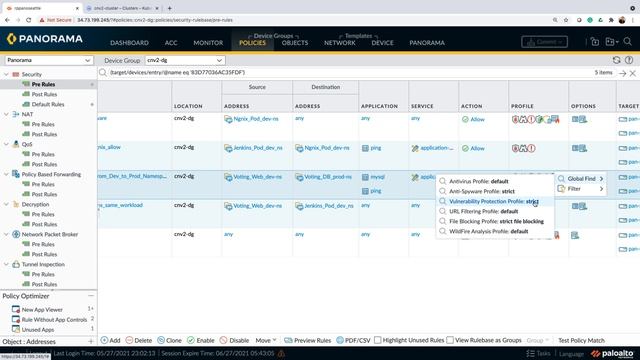Open the Policies tab

252,42
